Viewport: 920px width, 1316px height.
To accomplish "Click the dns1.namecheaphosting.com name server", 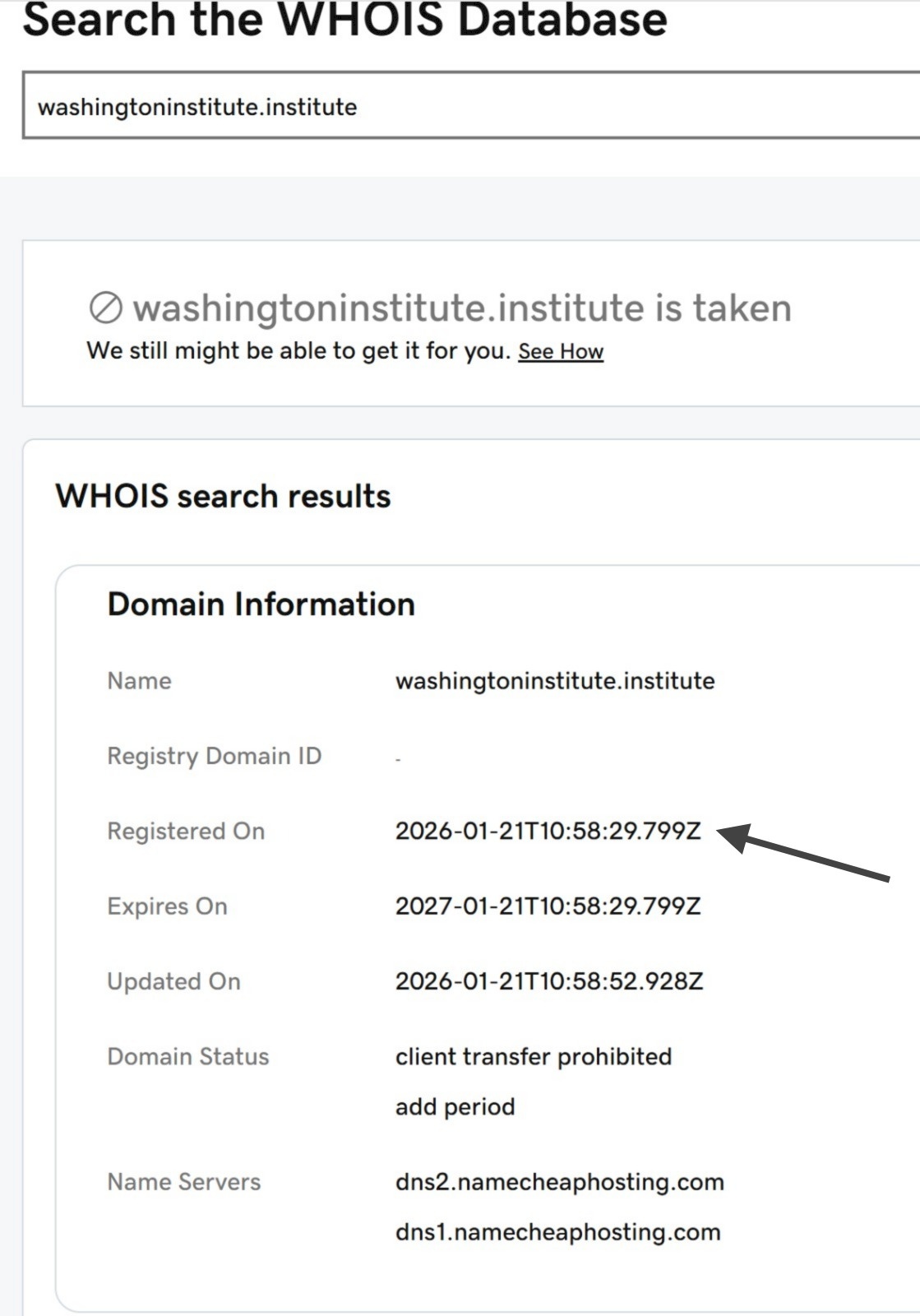I will pos(558,1232).
